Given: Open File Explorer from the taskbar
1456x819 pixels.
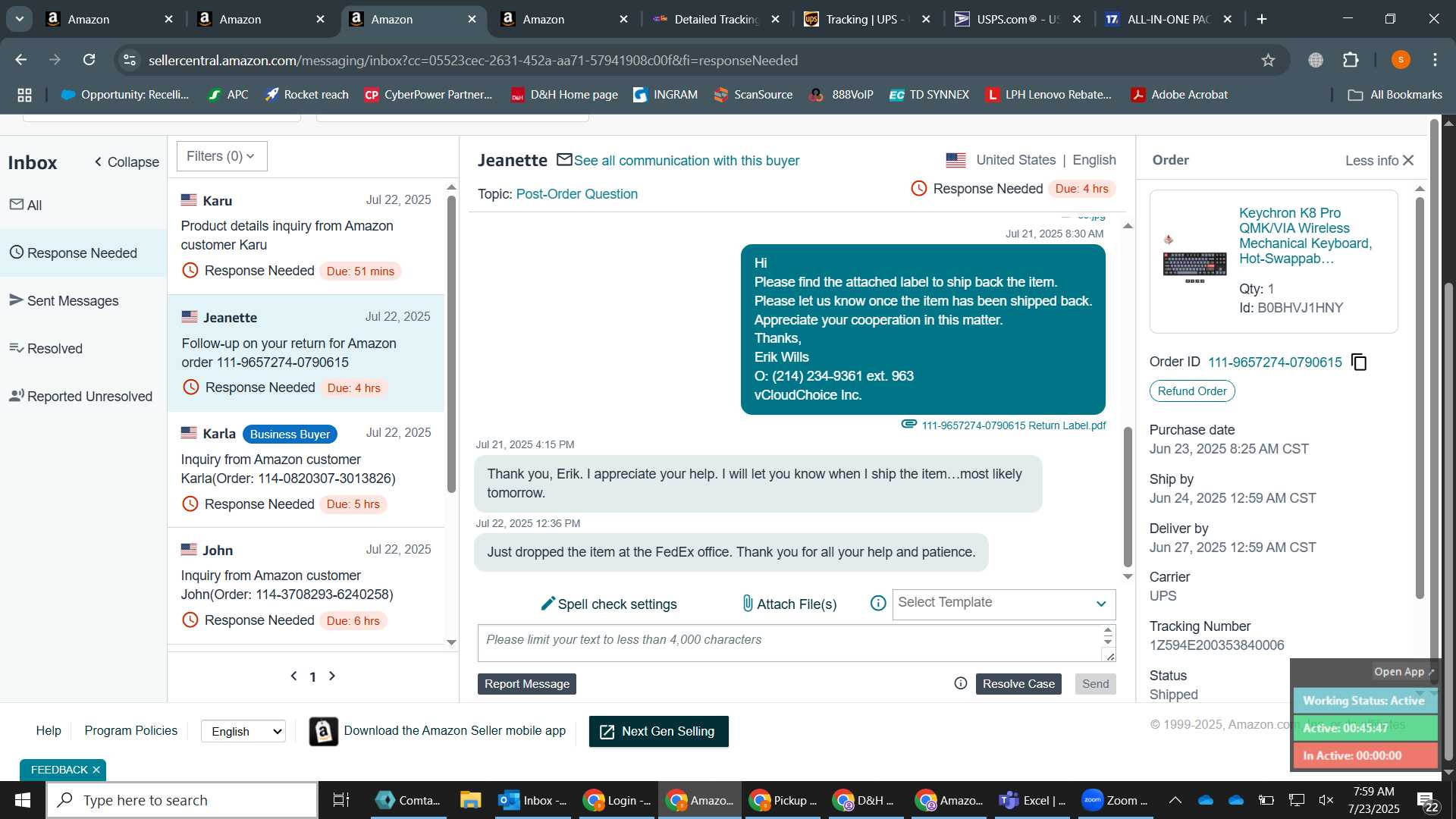Looking at the screenshot, I should (470, 800).
